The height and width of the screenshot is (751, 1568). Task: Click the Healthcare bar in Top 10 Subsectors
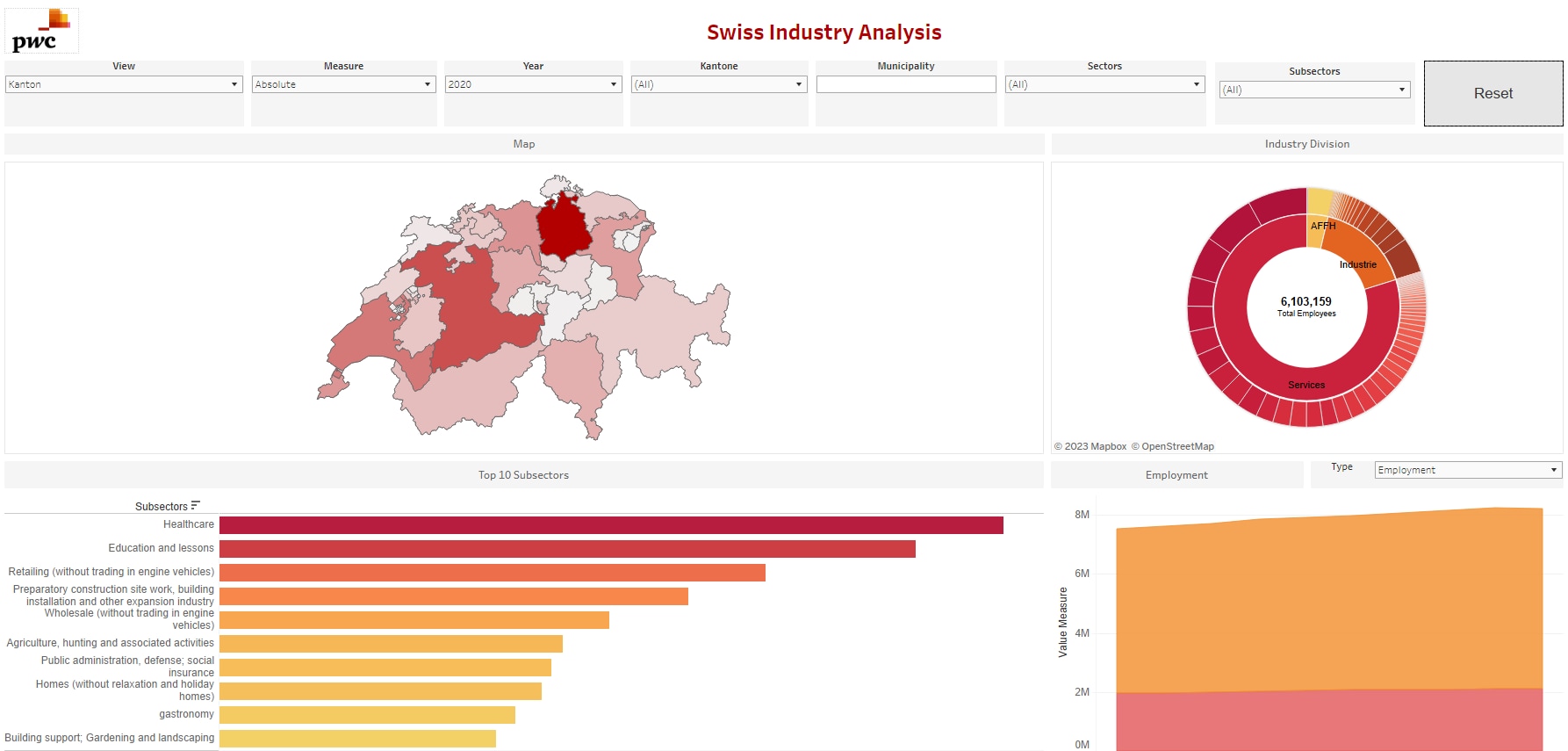tap(611, 525)
